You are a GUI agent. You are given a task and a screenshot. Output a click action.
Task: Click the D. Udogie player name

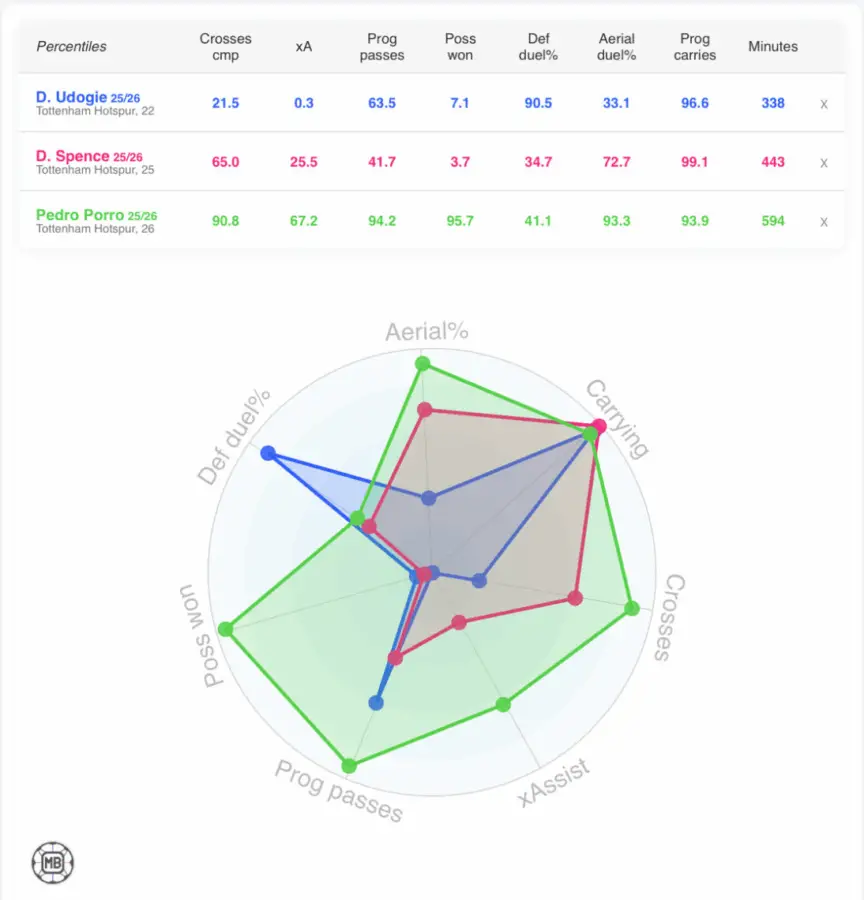[72, 97]
